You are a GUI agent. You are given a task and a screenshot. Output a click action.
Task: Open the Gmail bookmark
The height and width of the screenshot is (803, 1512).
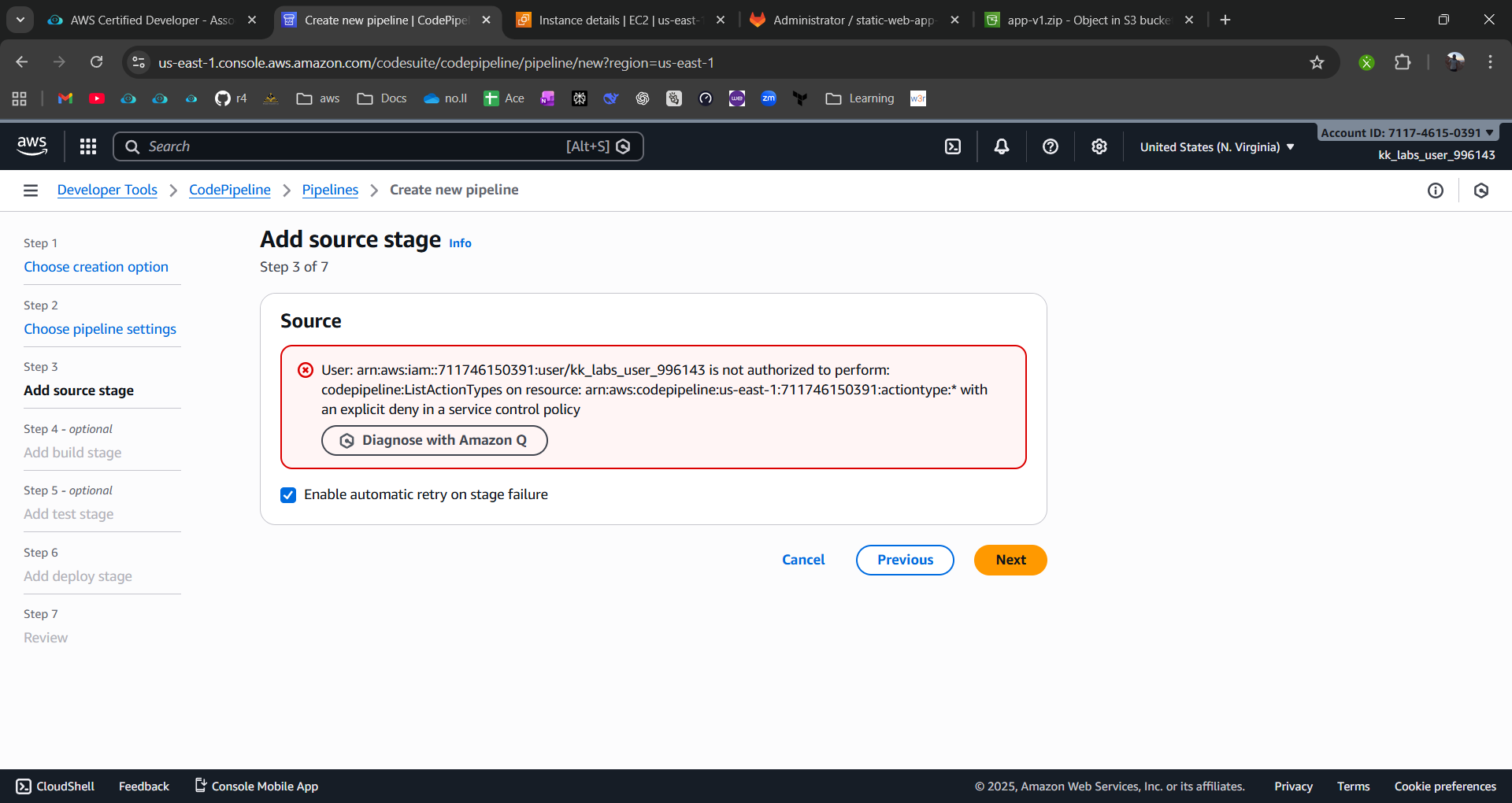pos(65,98)
